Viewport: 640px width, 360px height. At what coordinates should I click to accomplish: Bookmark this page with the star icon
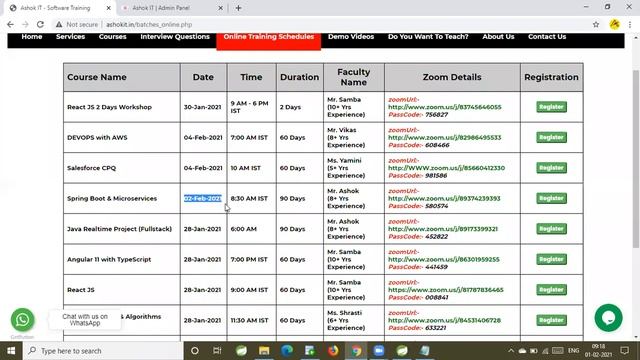coord(596,24)
